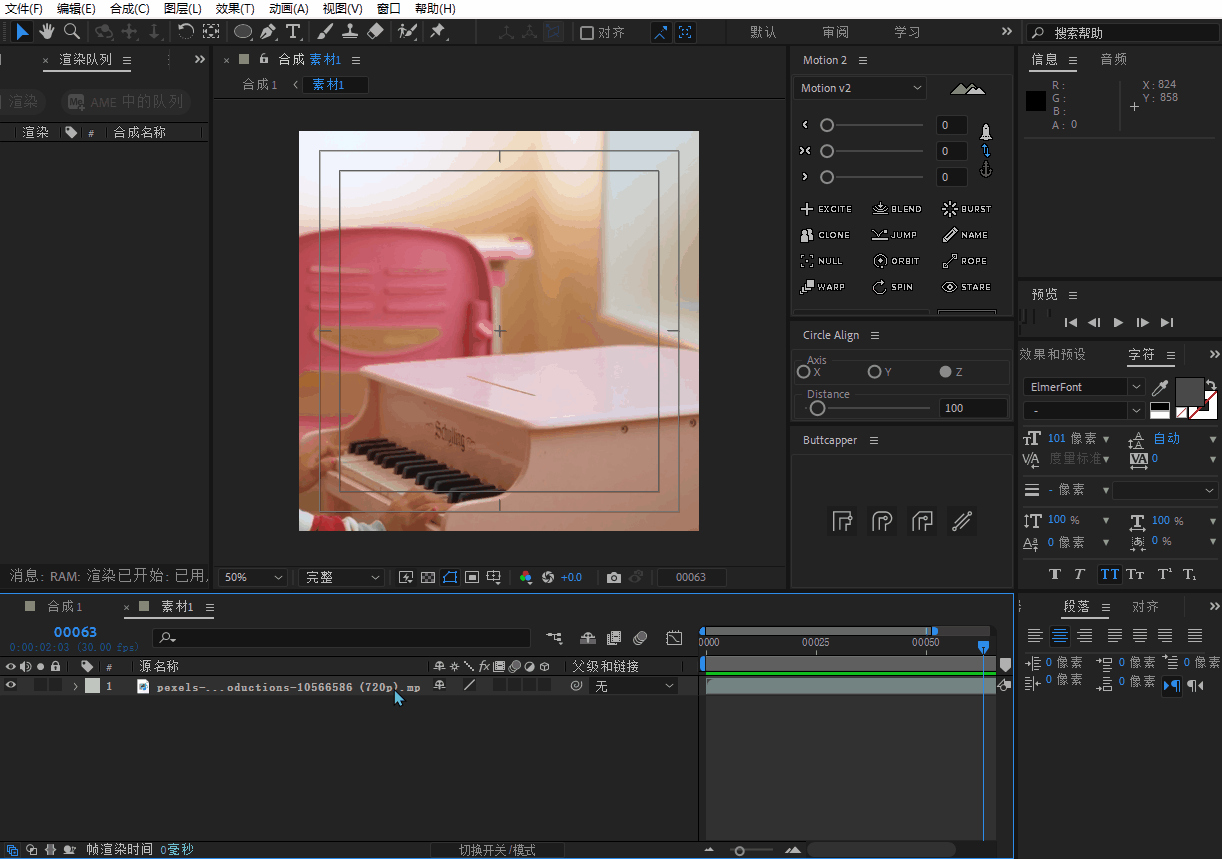Click the 搜索帮助 search field
This screenshot has height=859, width=1222.
[x=1122, y=32]
